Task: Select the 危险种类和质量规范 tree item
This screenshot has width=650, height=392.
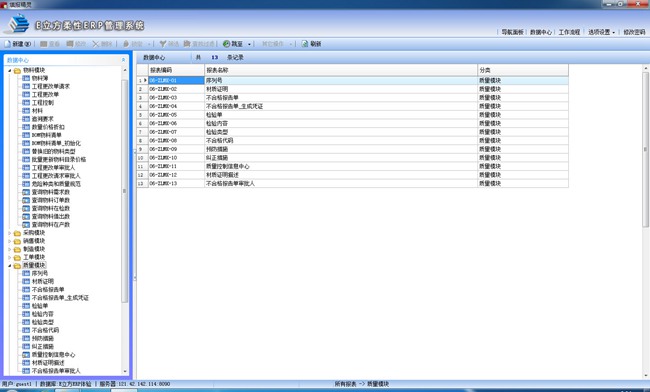Action: tap(56, 184)
